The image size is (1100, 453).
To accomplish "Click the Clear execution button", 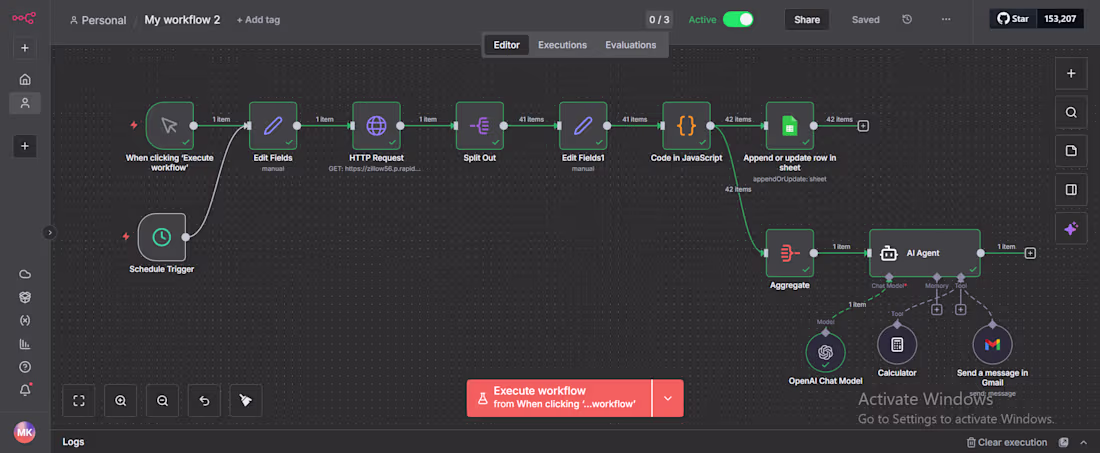I will pyautogui.click(x=1007, y=442).
